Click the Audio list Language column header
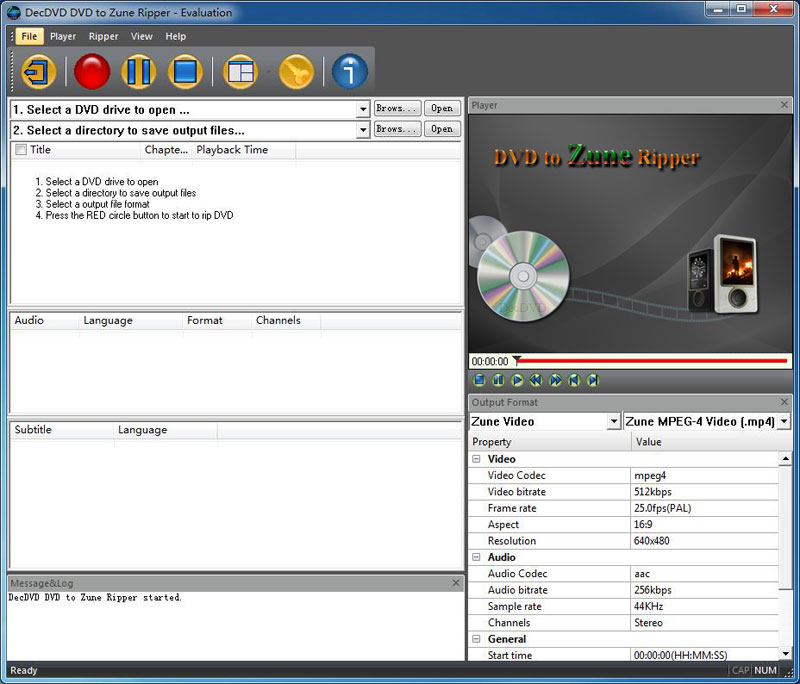This screenshot has height=684, width=800. pyautogui.click(x=131, y=320)
